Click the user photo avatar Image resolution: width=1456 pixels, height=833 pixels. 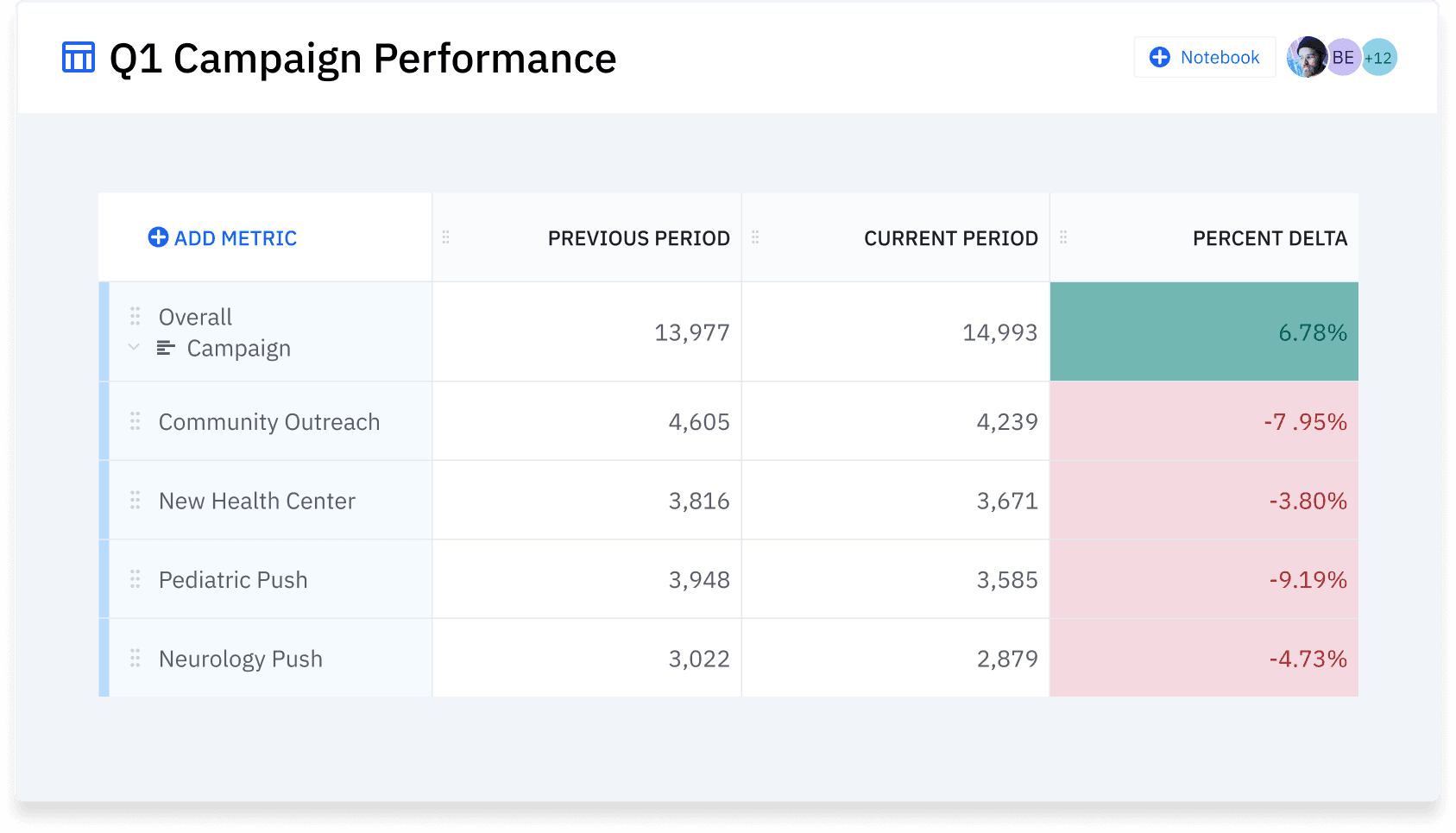[1305, 58]
